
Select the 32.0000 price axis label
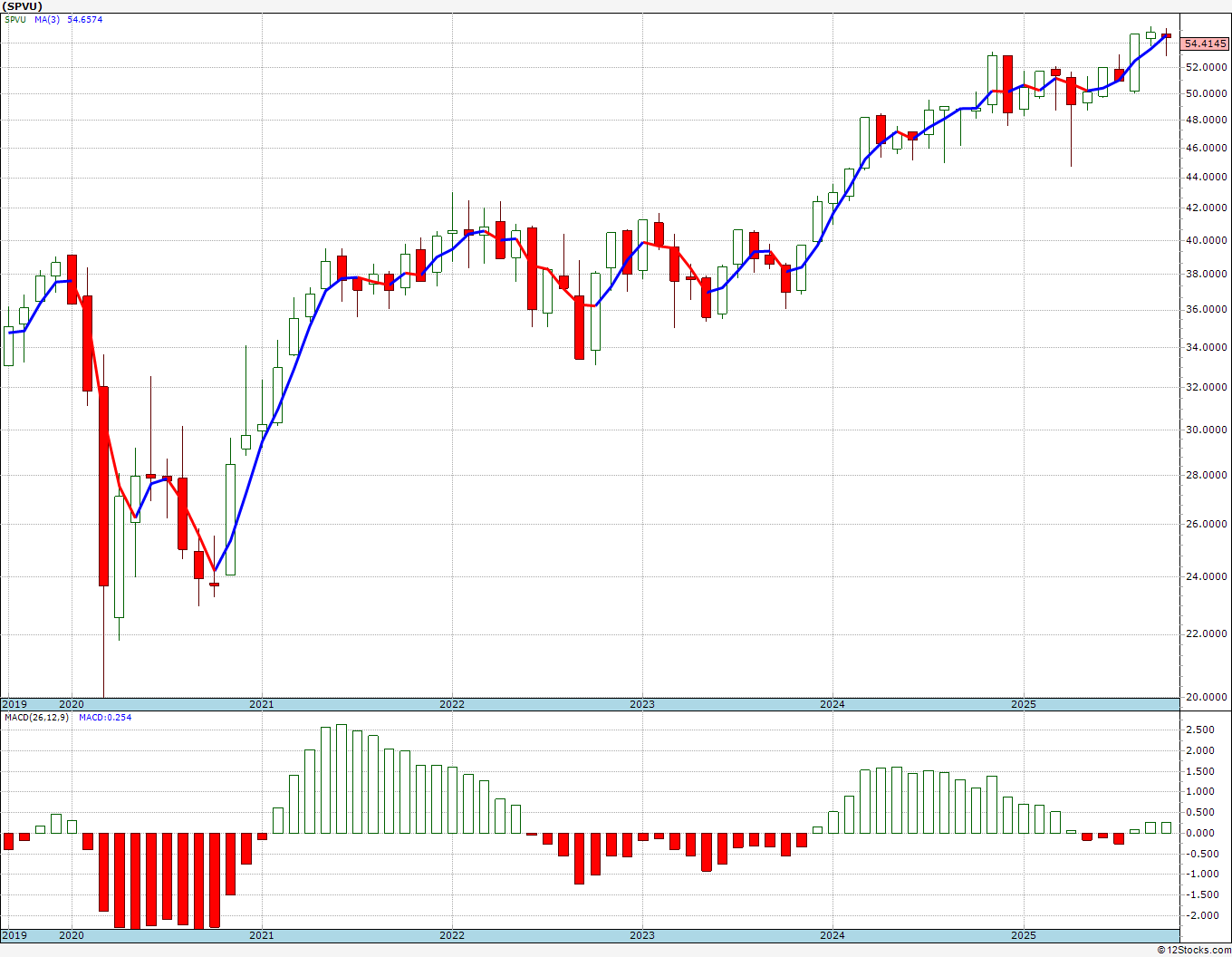pos(1206,387)
